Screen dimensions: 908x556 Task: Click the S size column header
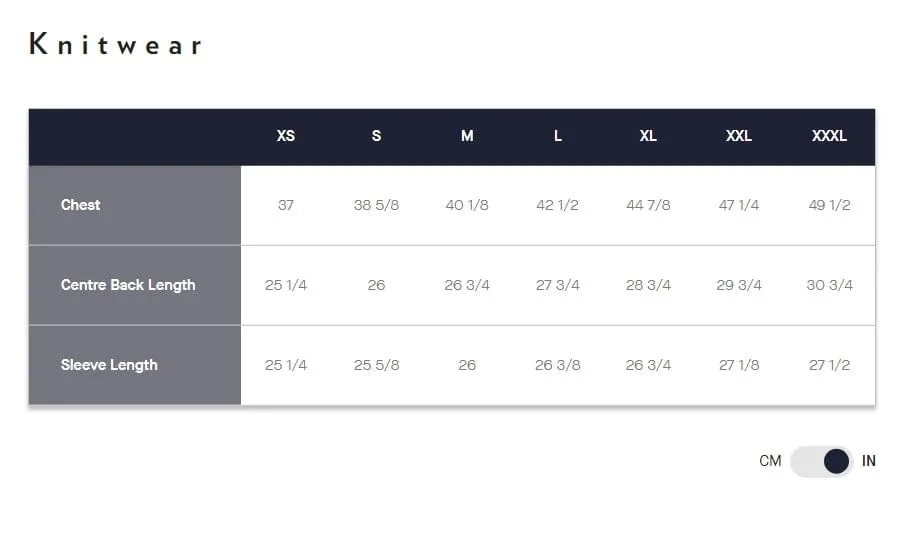tap(376, 136)
